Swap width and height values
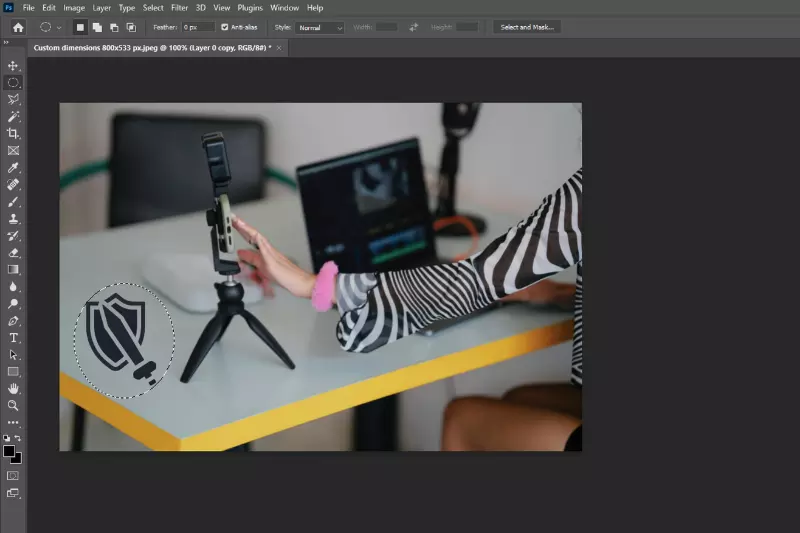 coord(413,28)
